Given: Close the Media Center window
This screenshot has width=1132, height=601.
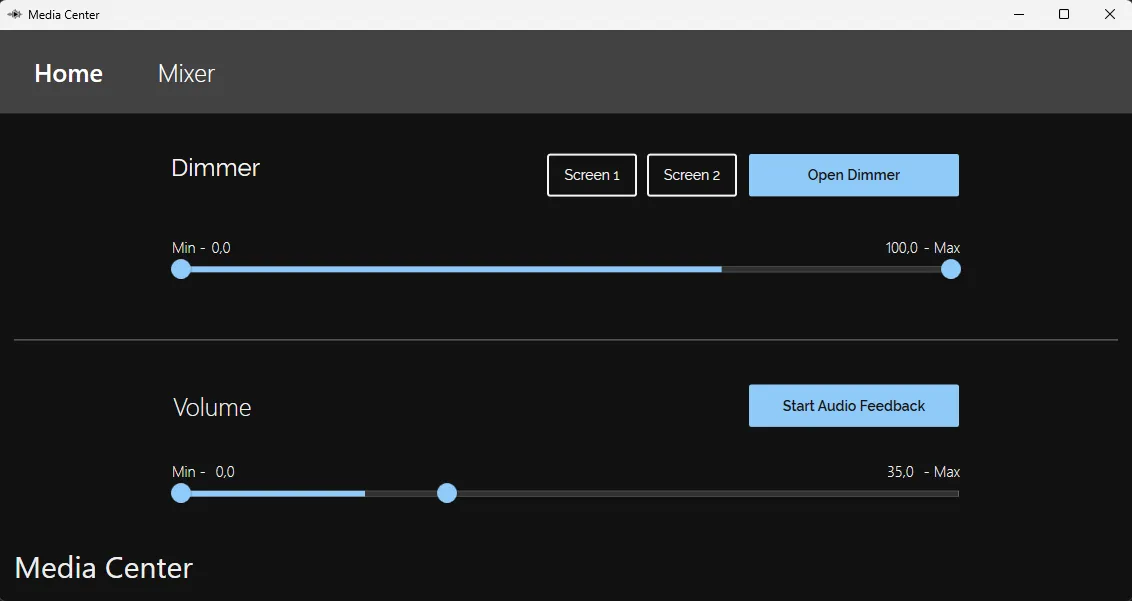Looking at the screenshot, I should [x=1110, y=14].
